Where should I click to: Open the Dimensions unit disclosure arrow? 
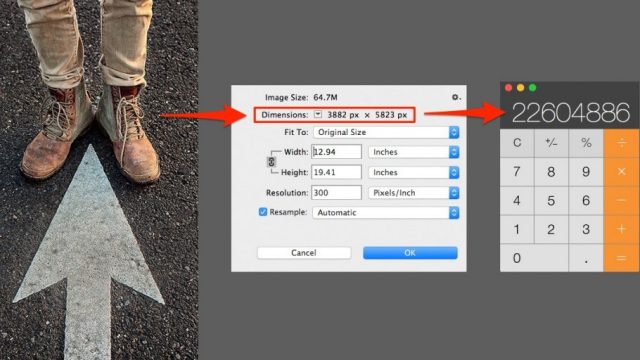click(318, 115)
